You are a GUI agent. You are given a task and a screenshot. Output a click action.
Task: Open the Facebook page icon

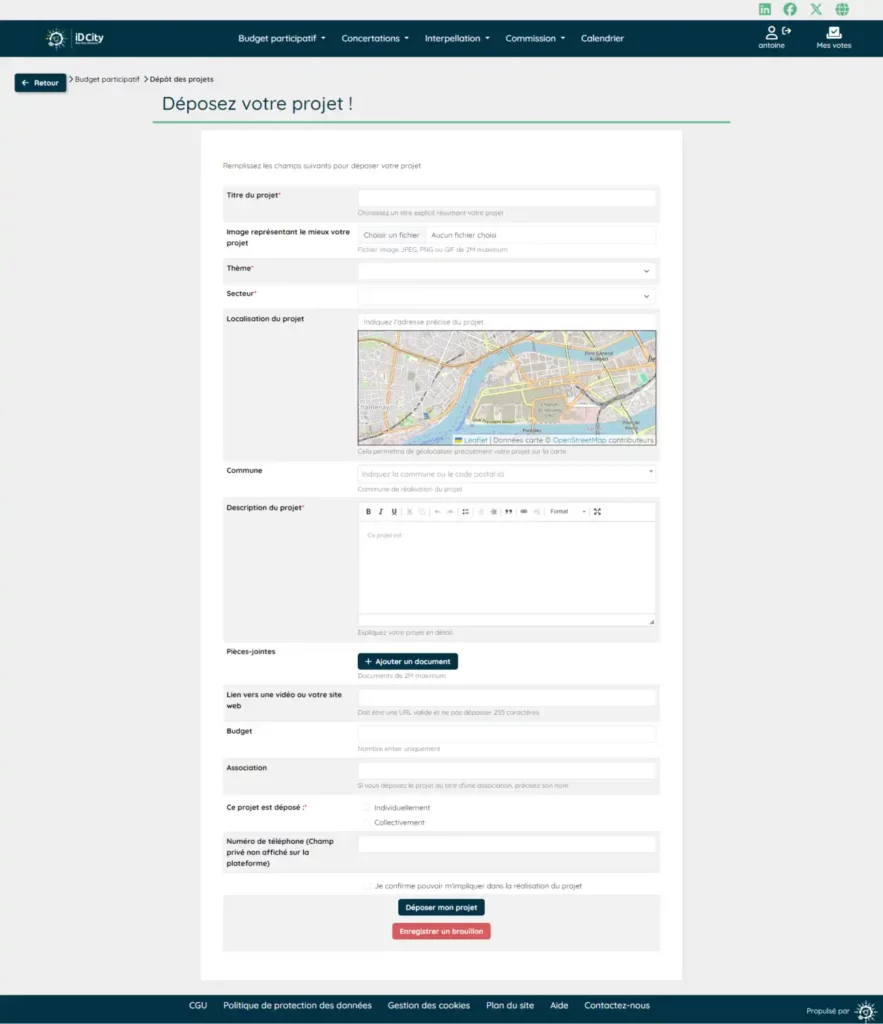[x=790, y=9]
